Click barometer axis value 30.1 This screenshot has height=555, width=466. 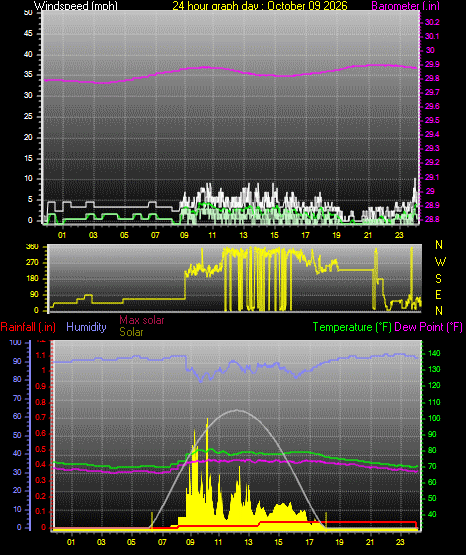tap(432, 36)
